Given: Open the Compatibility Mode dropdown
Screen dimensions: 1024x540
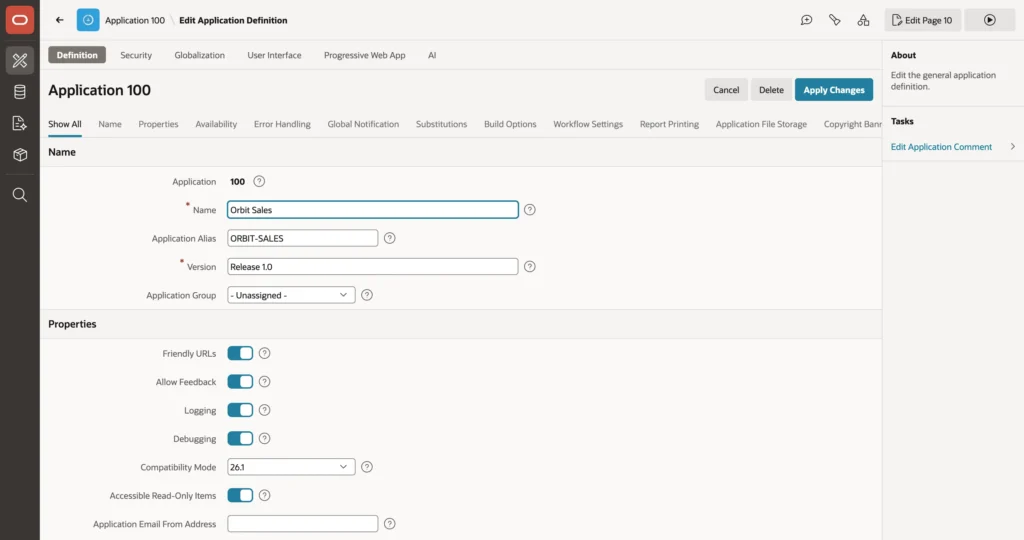Looking at the screenshot, I should 291,467.
